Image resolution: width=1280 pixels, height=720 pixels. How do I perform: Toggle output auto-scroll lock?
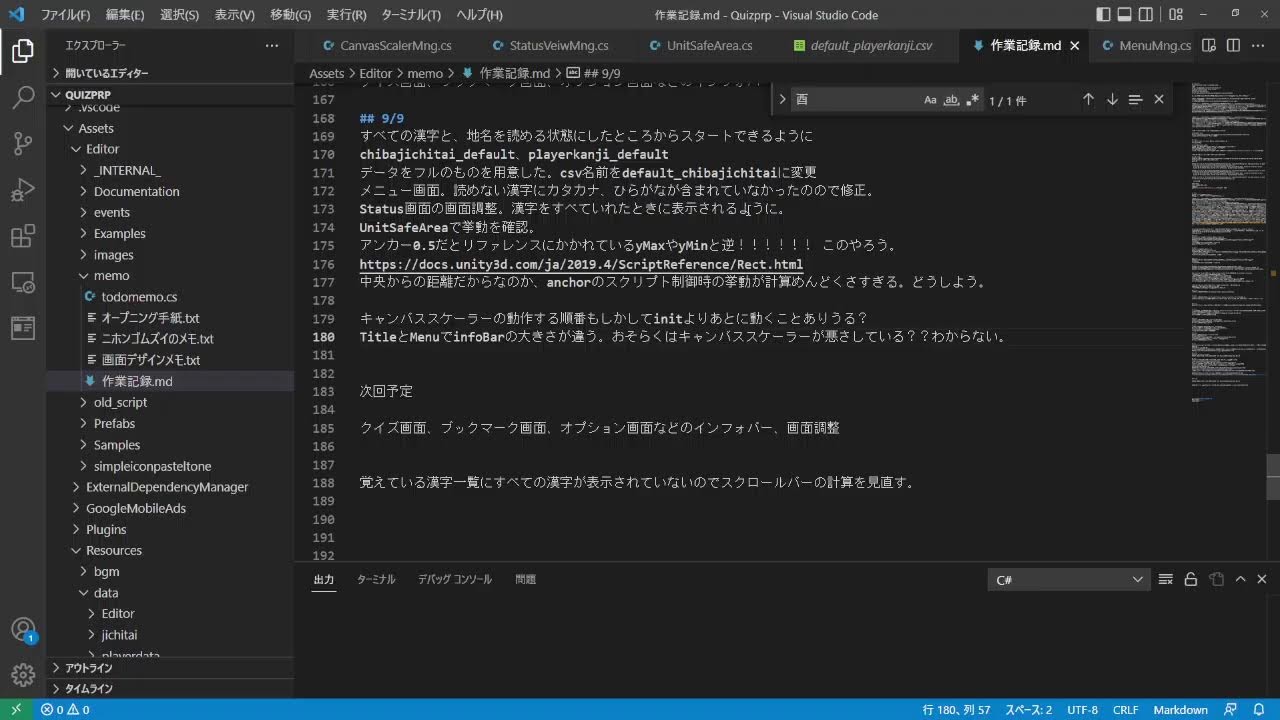click(1191, 580)
